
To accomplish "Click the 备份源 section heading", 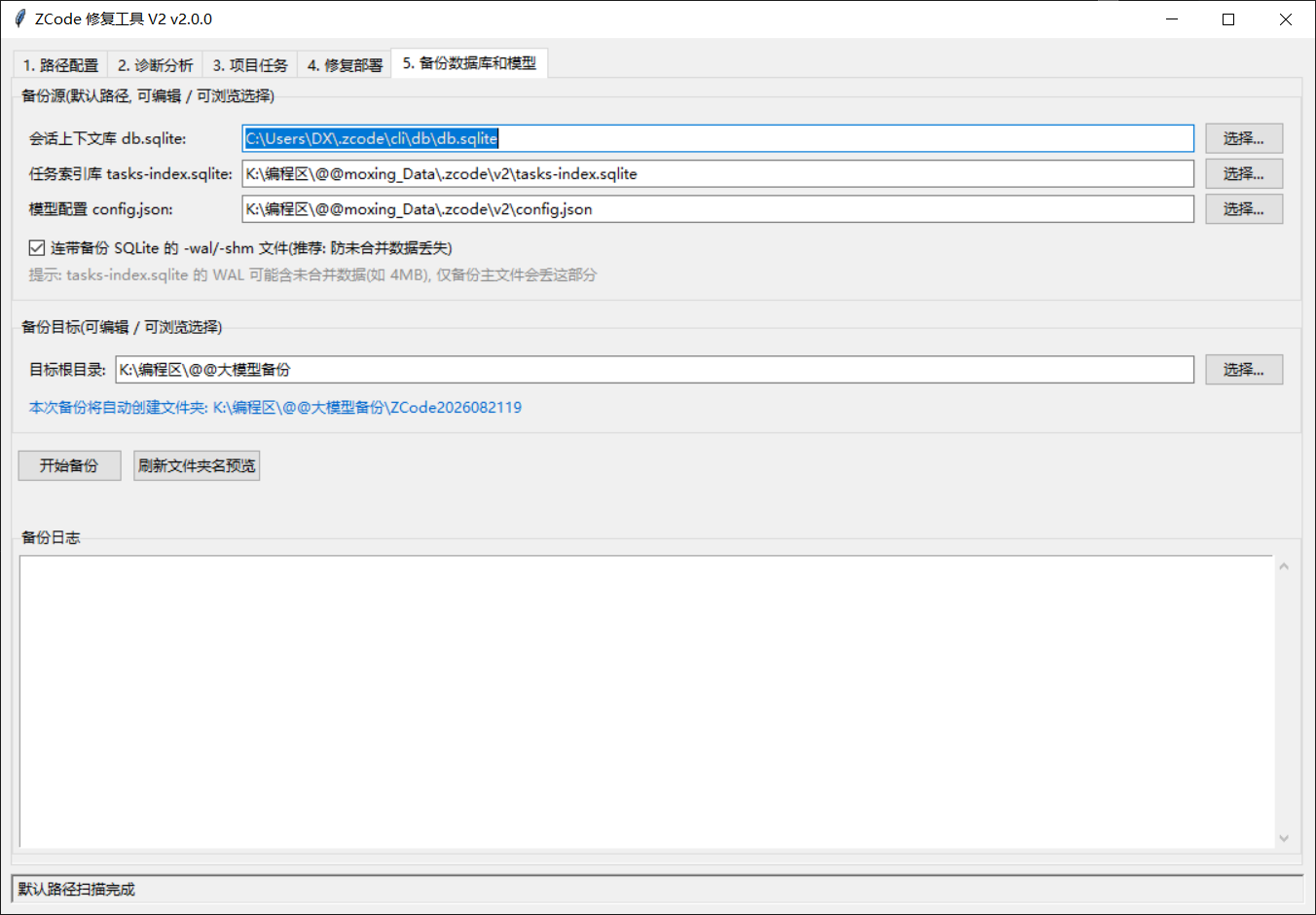I will (x=148, y=95).
